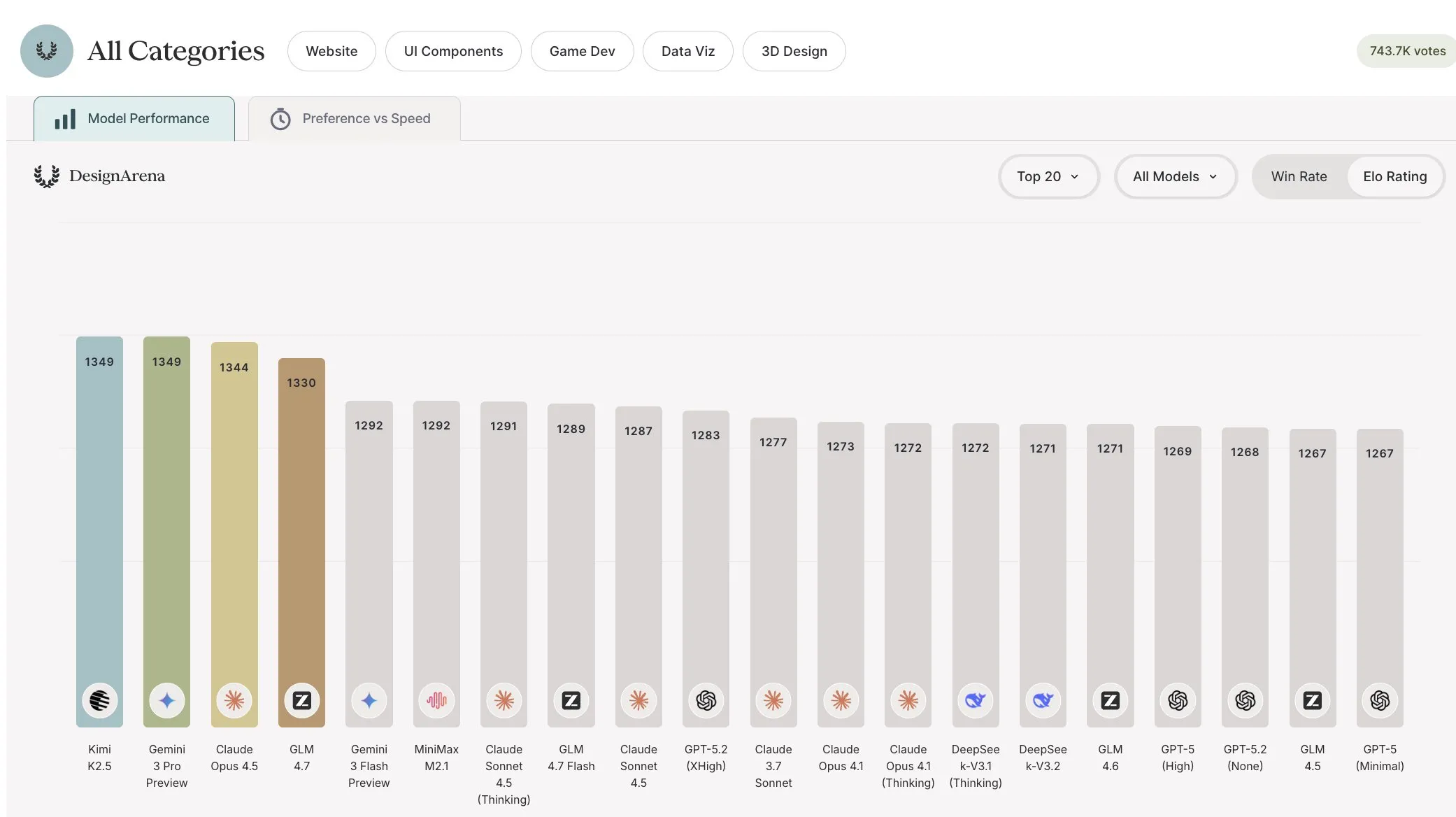The image size is (1456, 817).
Task: Open the Website category filter
Action: click(331, 50)
